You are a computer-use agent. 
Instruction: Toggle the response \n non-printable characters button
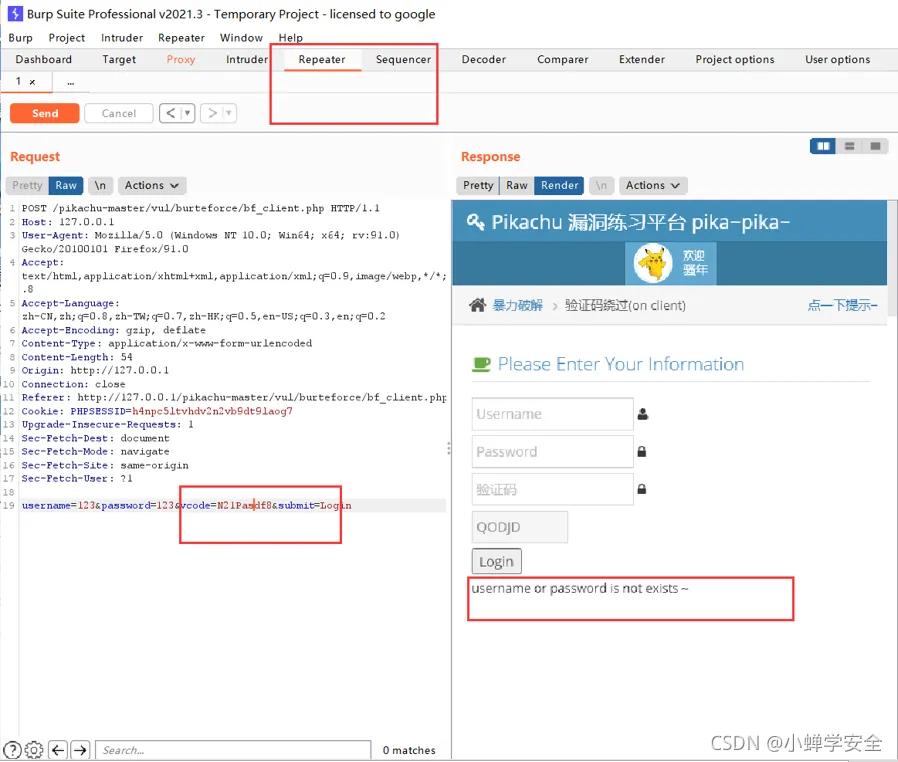(601, 185)
